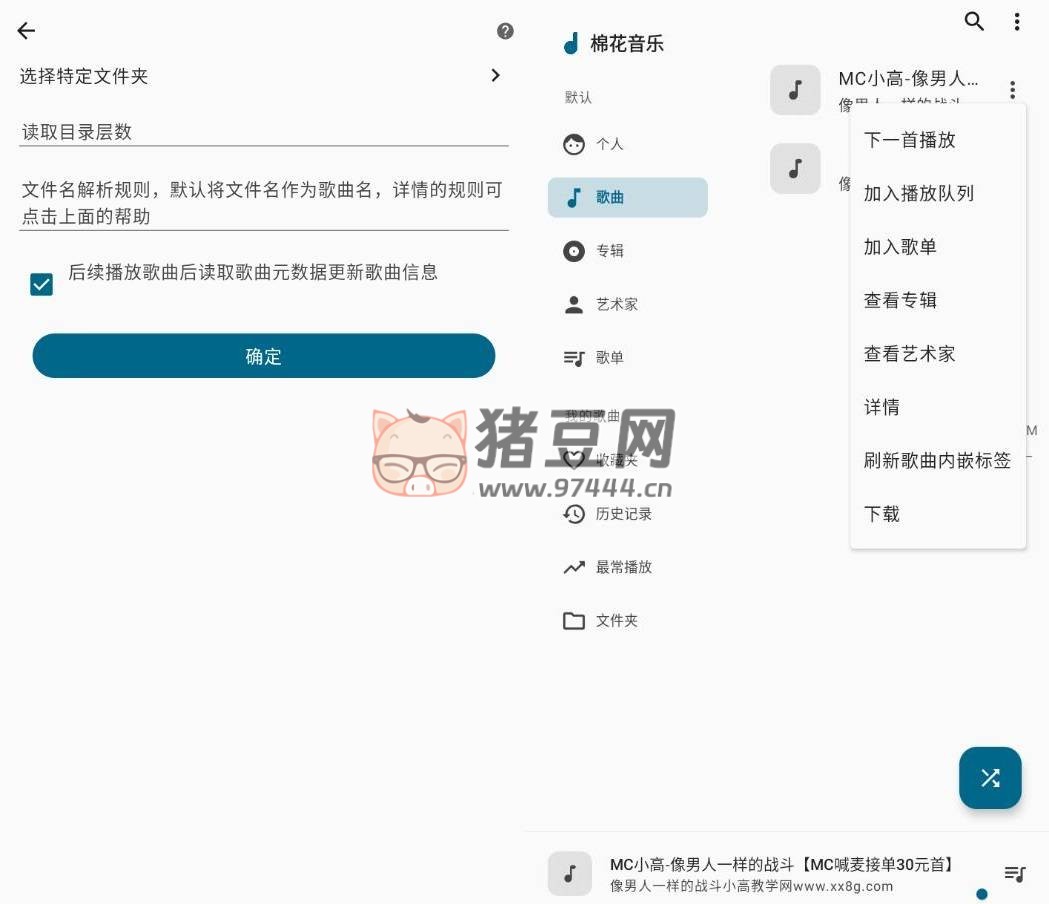Screen dimensions: 1049x904
Task: Open 艺术家 in the navigation drawer
Action: (x=628, y=304)
